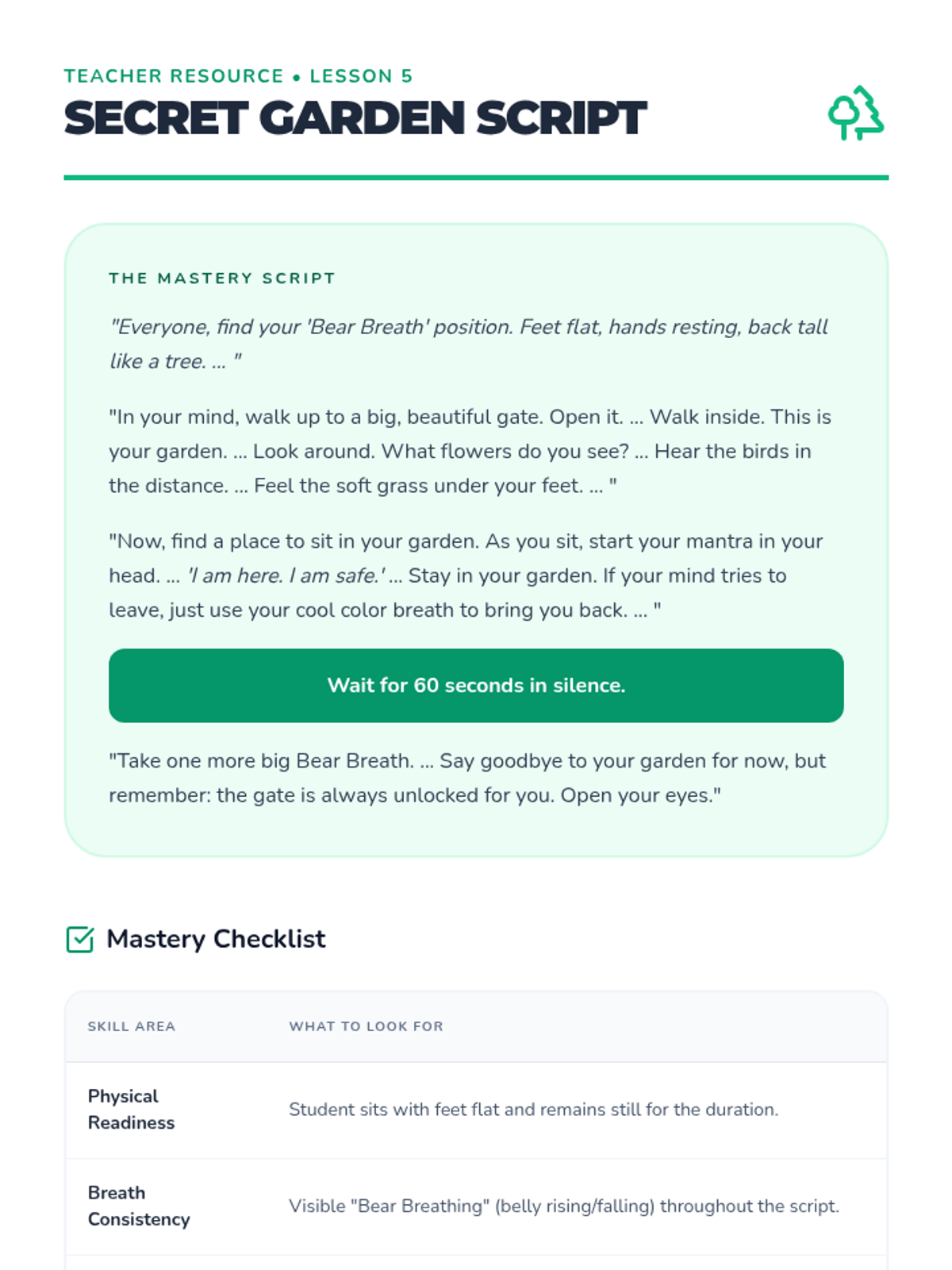Click the 'Take one more big Bear Breath' paragraph

[x=467, y=778]
